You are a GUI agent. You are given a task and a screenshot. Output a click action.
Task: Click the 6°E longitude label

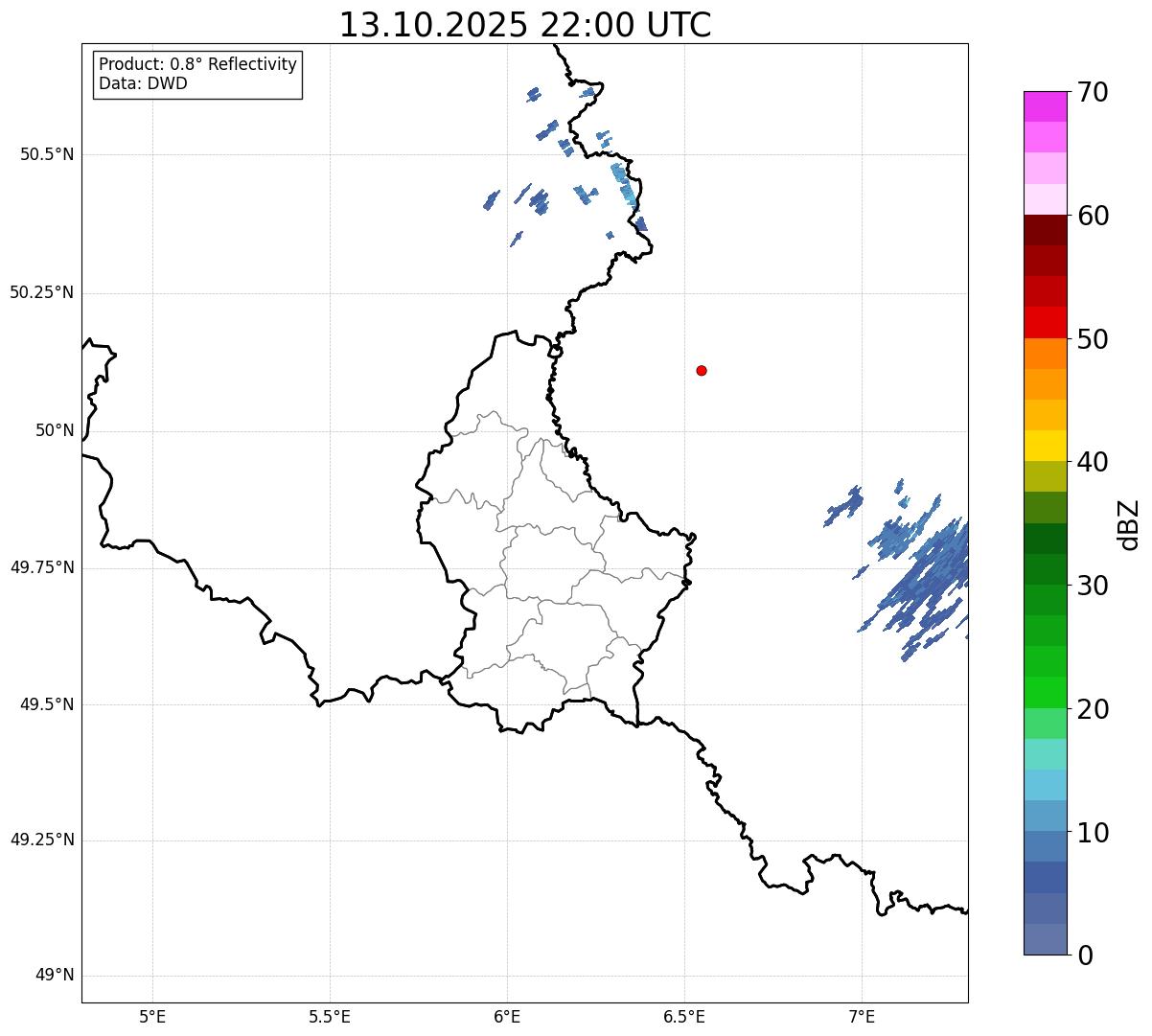point(507,1016)
